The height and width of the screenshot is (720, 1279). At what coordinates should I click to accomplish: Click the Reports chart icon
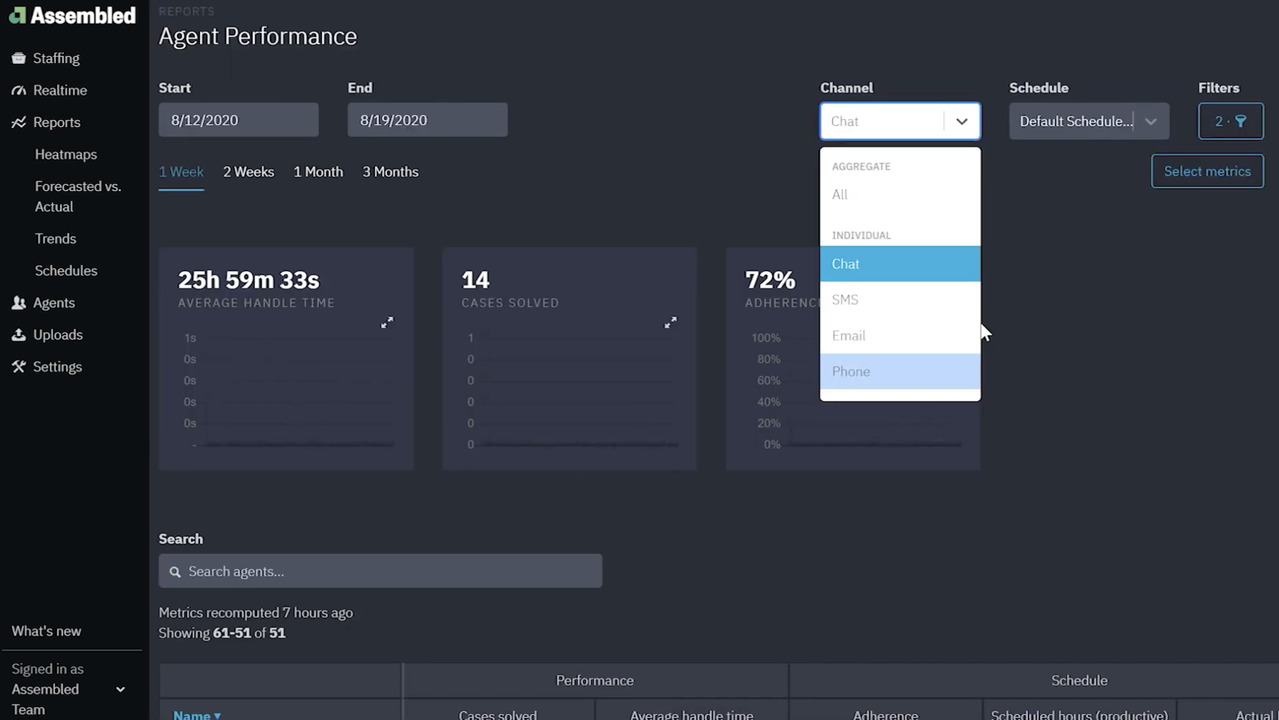18,122
